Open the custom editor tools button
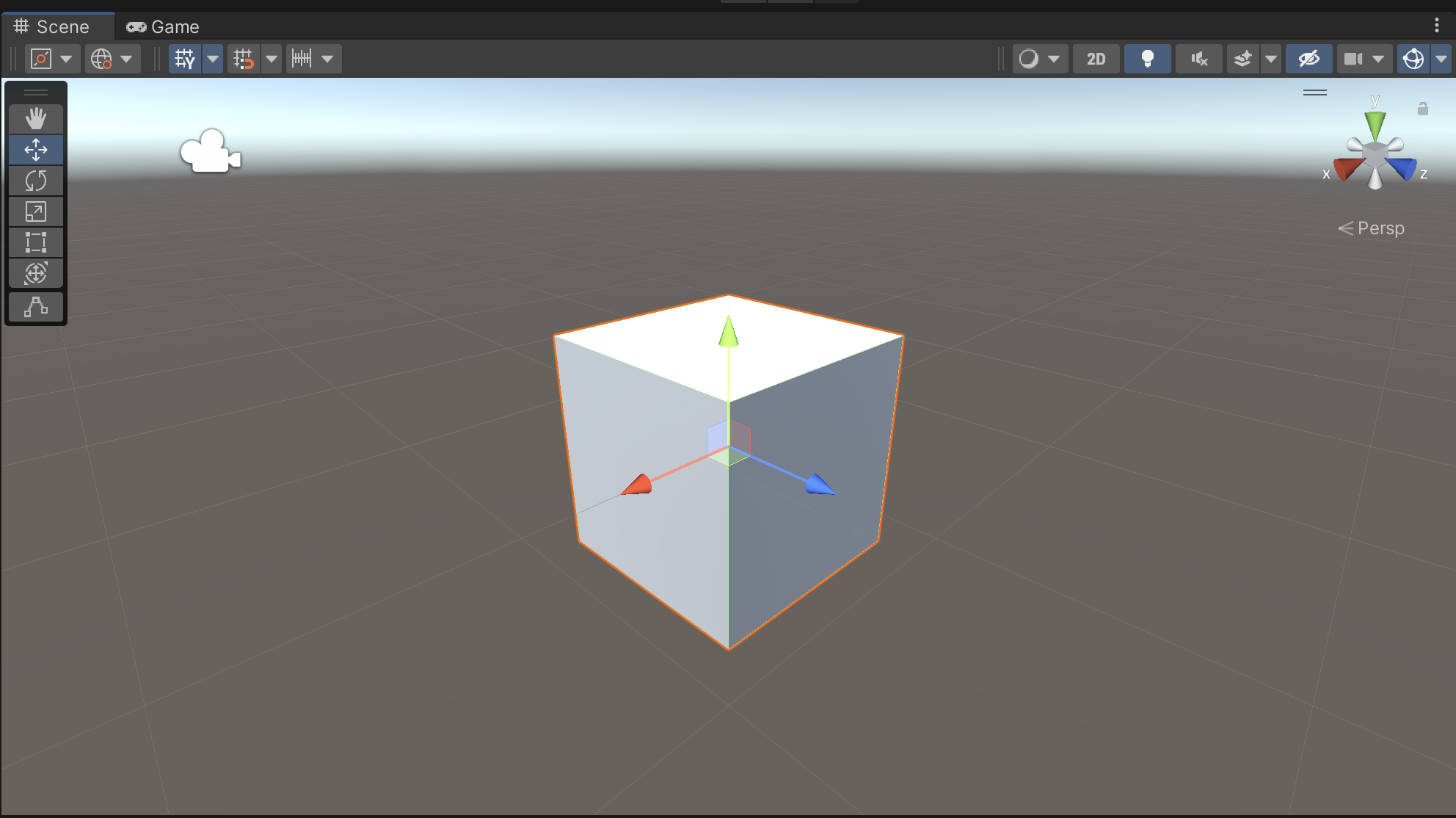This screenshot has height=818, width=1456. coord(35,306)
